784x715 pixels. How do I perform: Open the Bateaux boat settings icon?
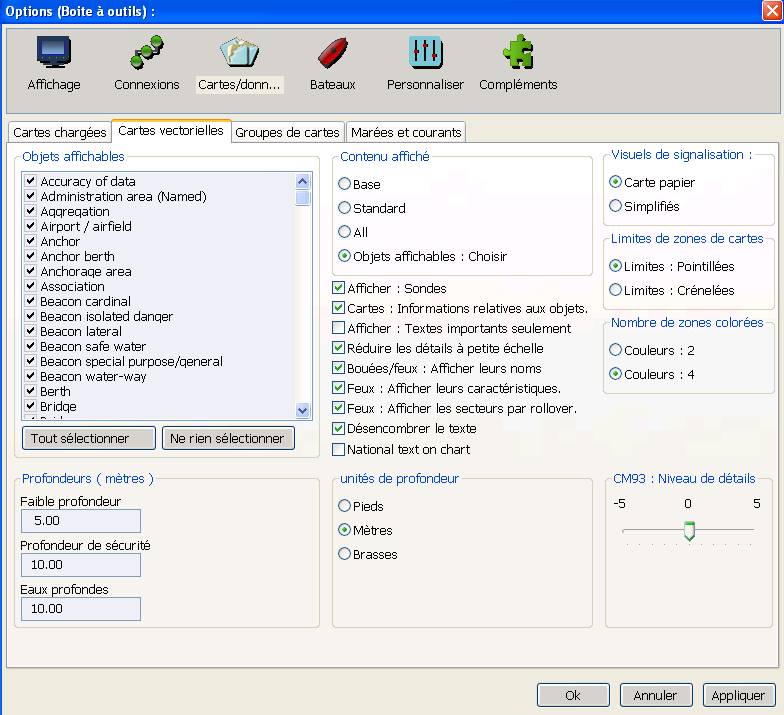pyautogui.click(x=332, y=54)
